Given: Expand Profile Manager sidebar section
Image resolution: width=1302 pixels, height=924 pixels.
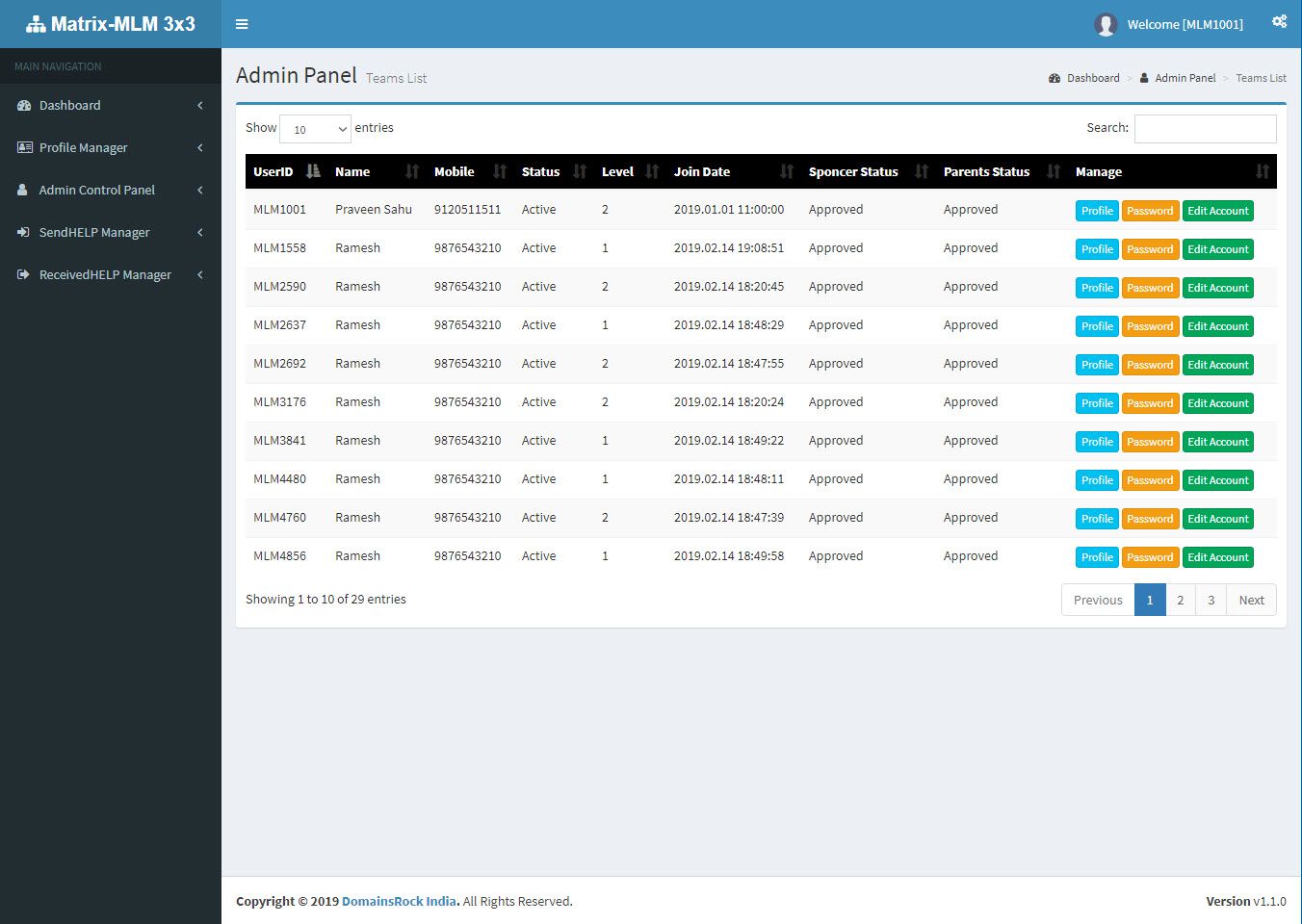Looking at the screenshot, I should pyautogui.click(x=110, y=148).
